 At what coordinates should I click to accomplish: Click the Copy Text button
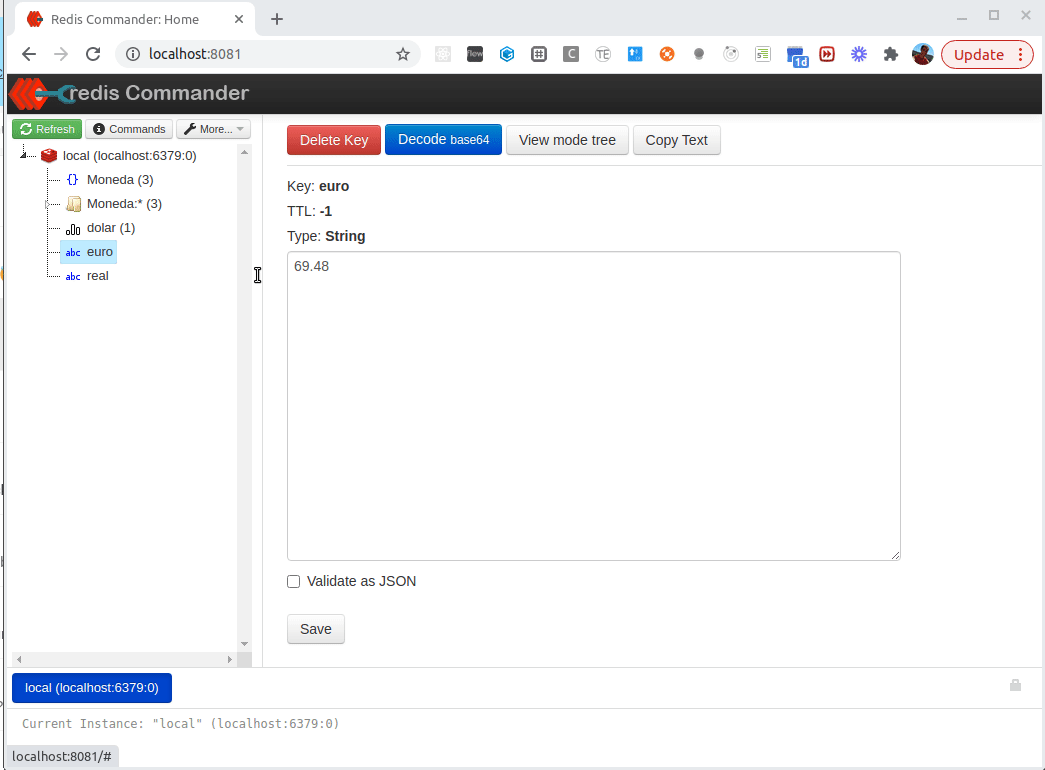[x=676, y=140]
